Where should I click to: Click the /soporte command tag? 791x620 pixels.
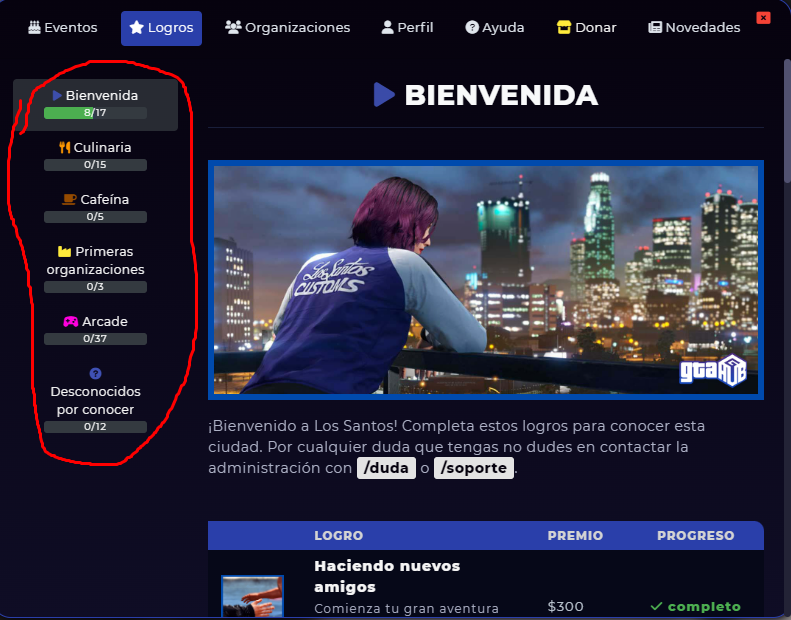[x=474, y=468]
